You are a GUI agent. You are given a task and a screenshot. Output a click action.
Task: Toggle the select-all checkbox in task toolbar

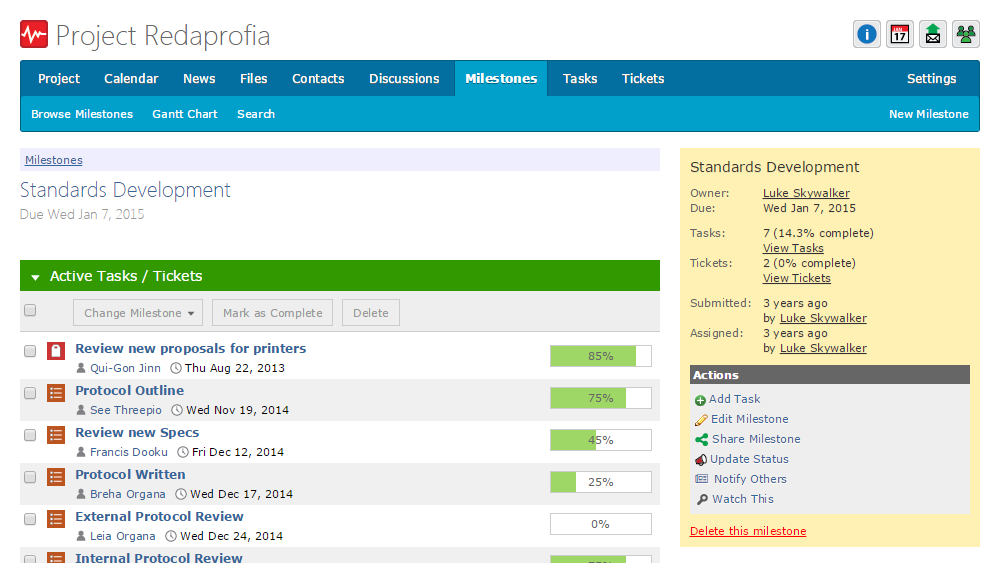click(x=30, y=311)
